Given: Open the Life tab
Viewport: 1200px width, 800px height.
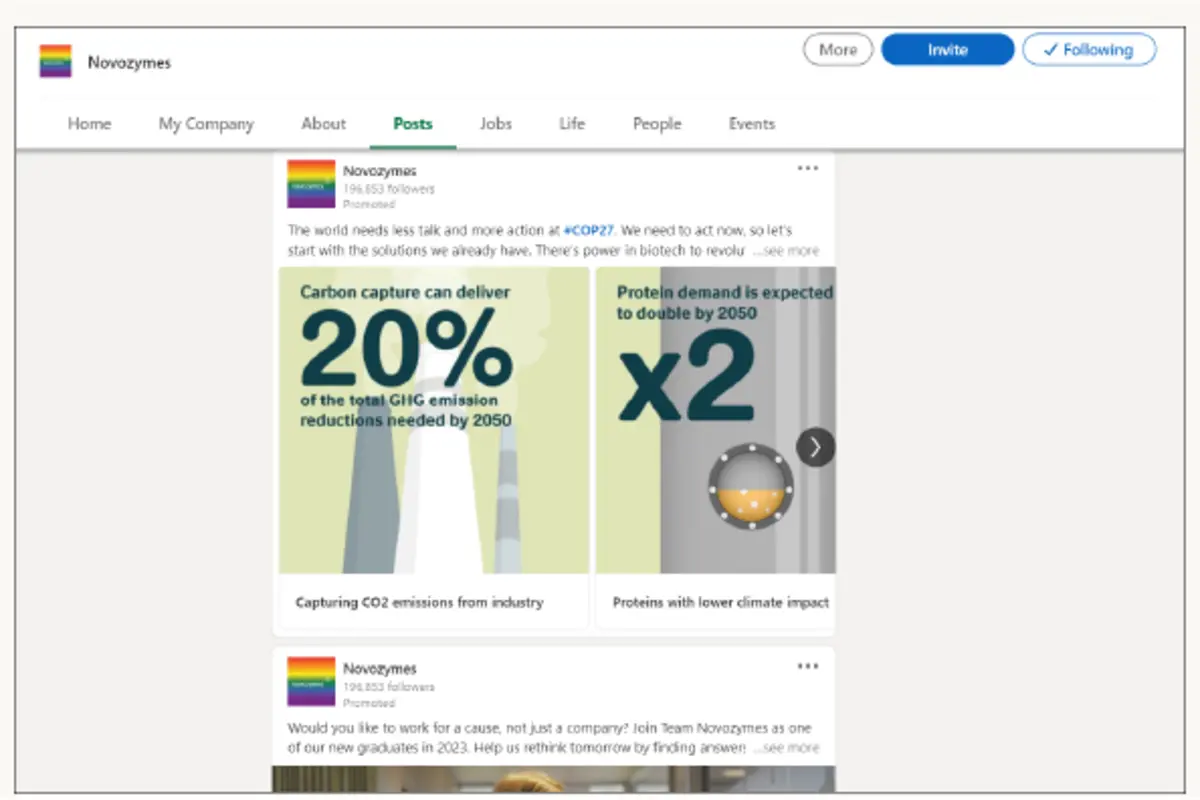Looking at the screenshot, I should tap(572, 124).
